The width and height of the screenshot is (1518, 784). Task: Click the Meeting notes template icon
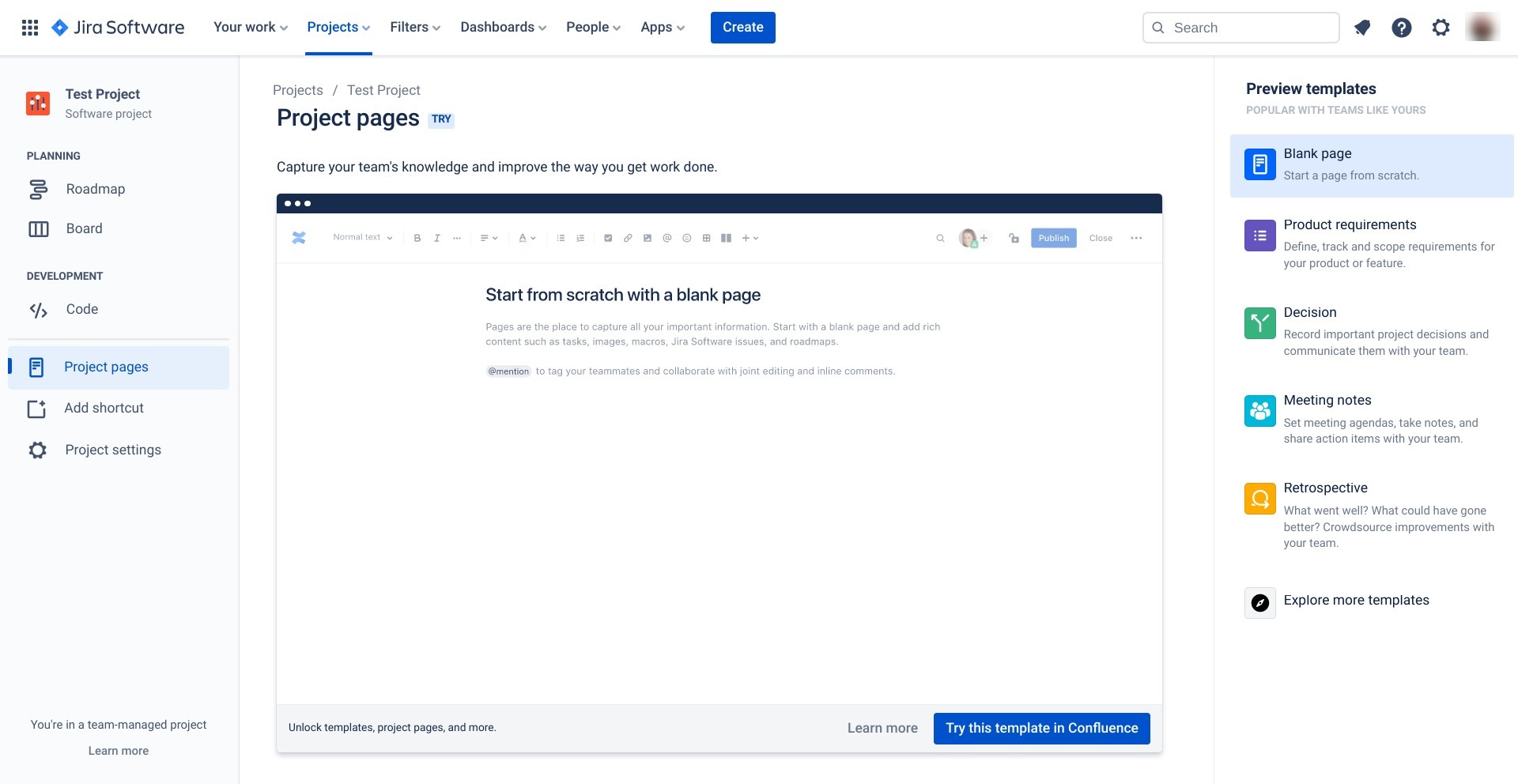pos(1260,411)
